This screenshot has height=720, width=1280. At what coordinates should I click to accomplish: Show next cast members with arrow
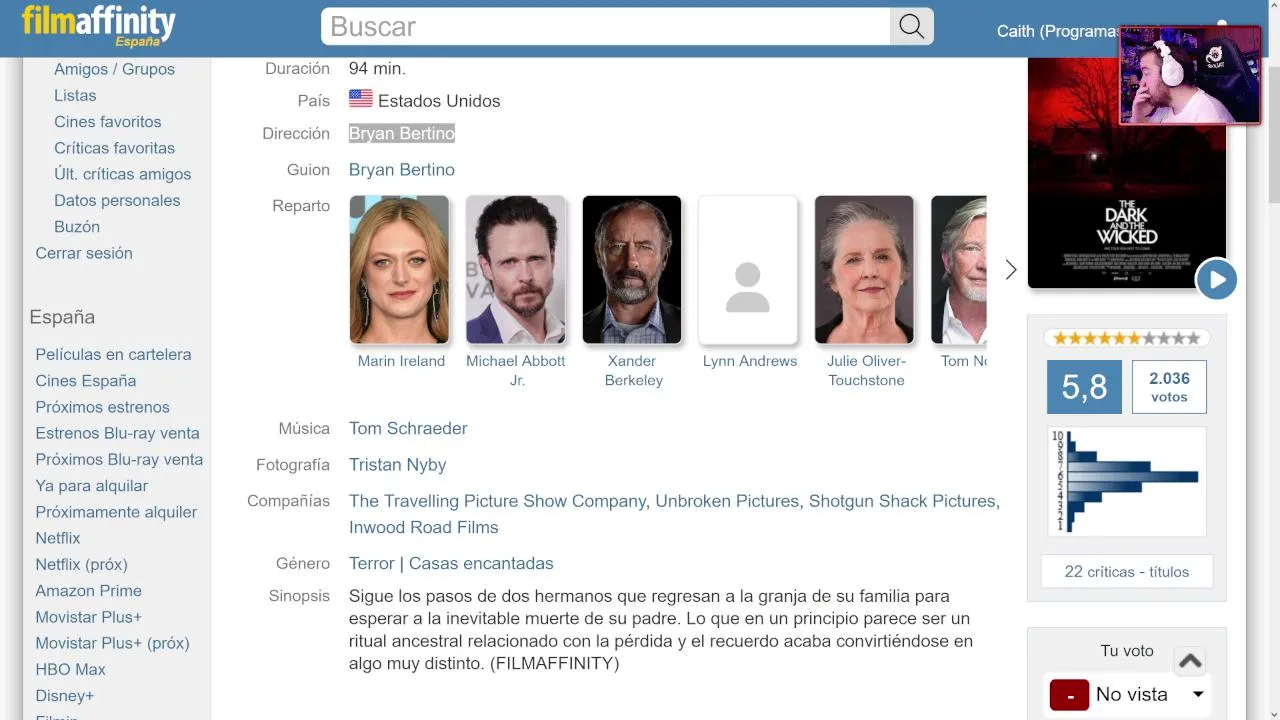[x=1011, y=270]
